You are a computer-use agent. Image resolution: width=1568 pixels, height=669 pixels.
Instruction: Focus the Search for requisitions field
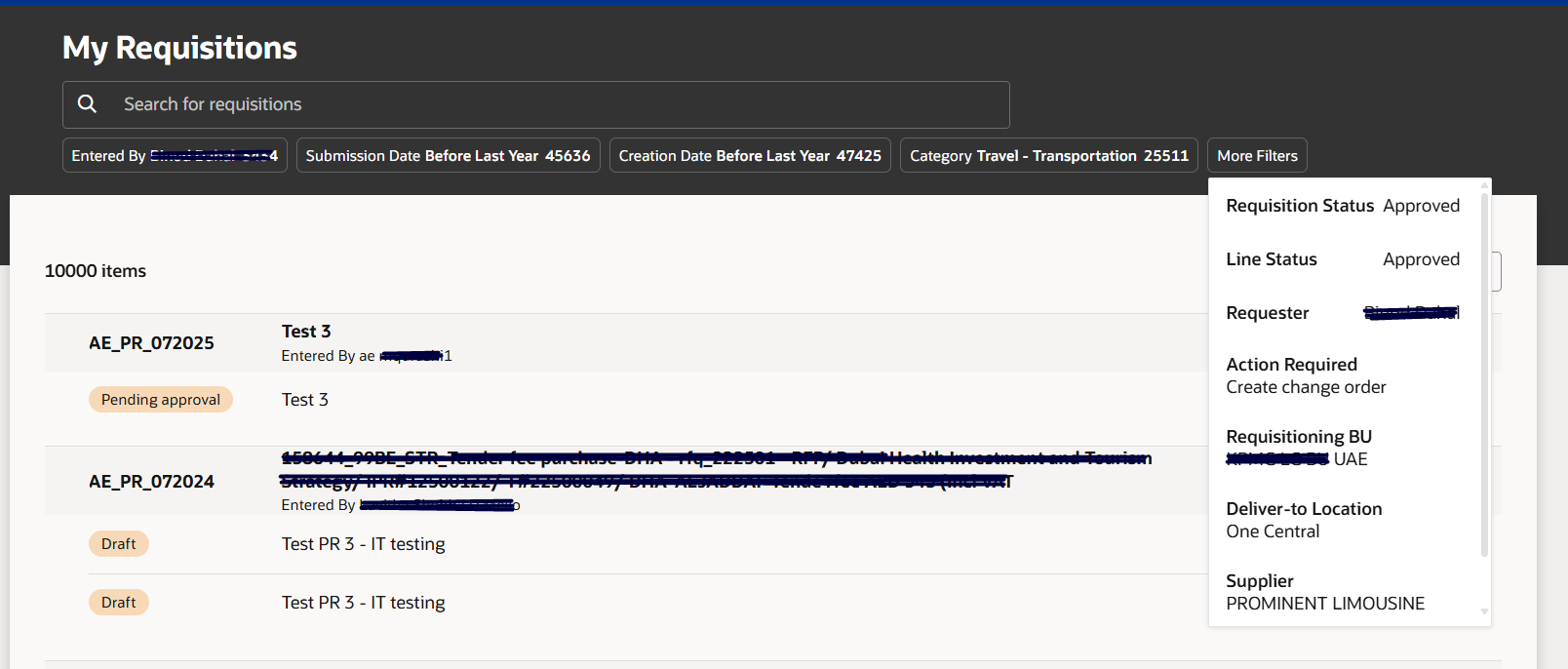click(x=535, y=104)
